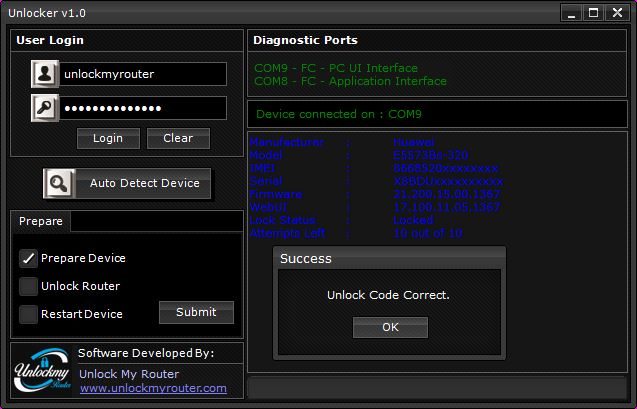The width and height of the screenshot is (637, 409).
Task: Enable the Unlock Router checkbox
Action: (28, 286)
